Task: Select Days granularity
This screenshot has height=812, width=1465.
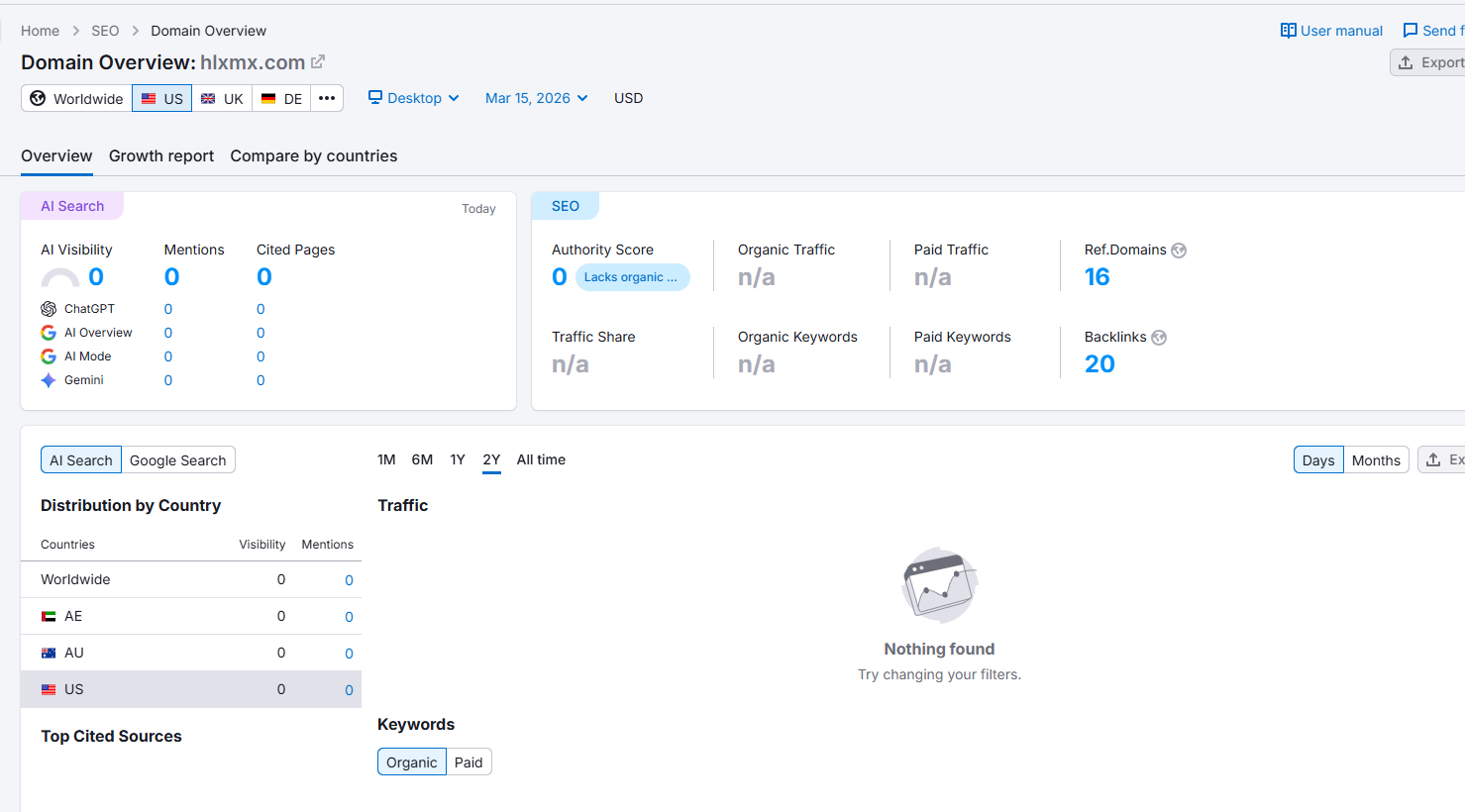Action: click(1318, 459)
